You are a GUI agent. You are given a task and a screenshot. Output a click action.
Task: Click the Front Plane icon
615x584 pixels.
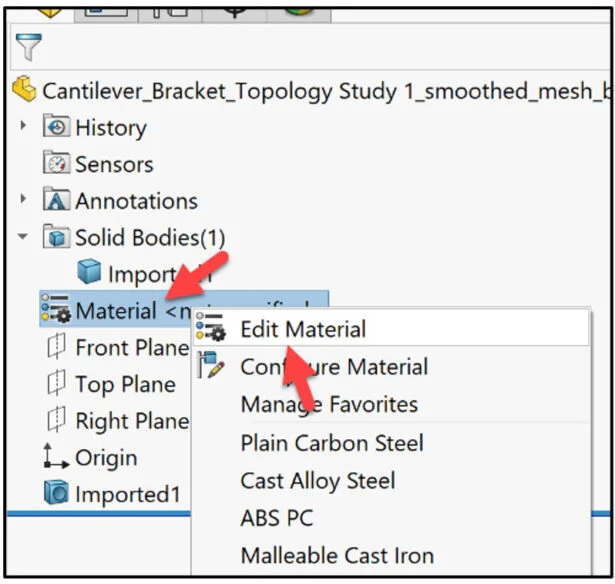[x=56, y=348]
